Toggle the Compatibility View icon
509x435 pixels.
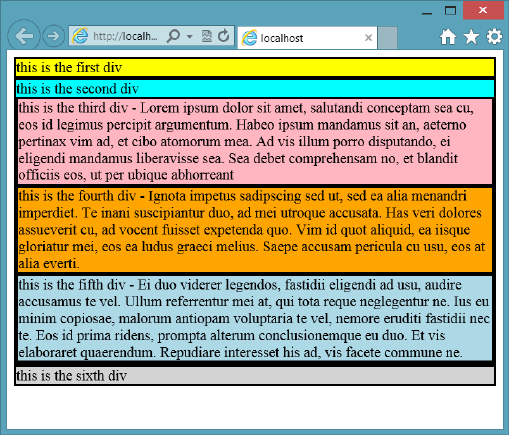point(207,36)
